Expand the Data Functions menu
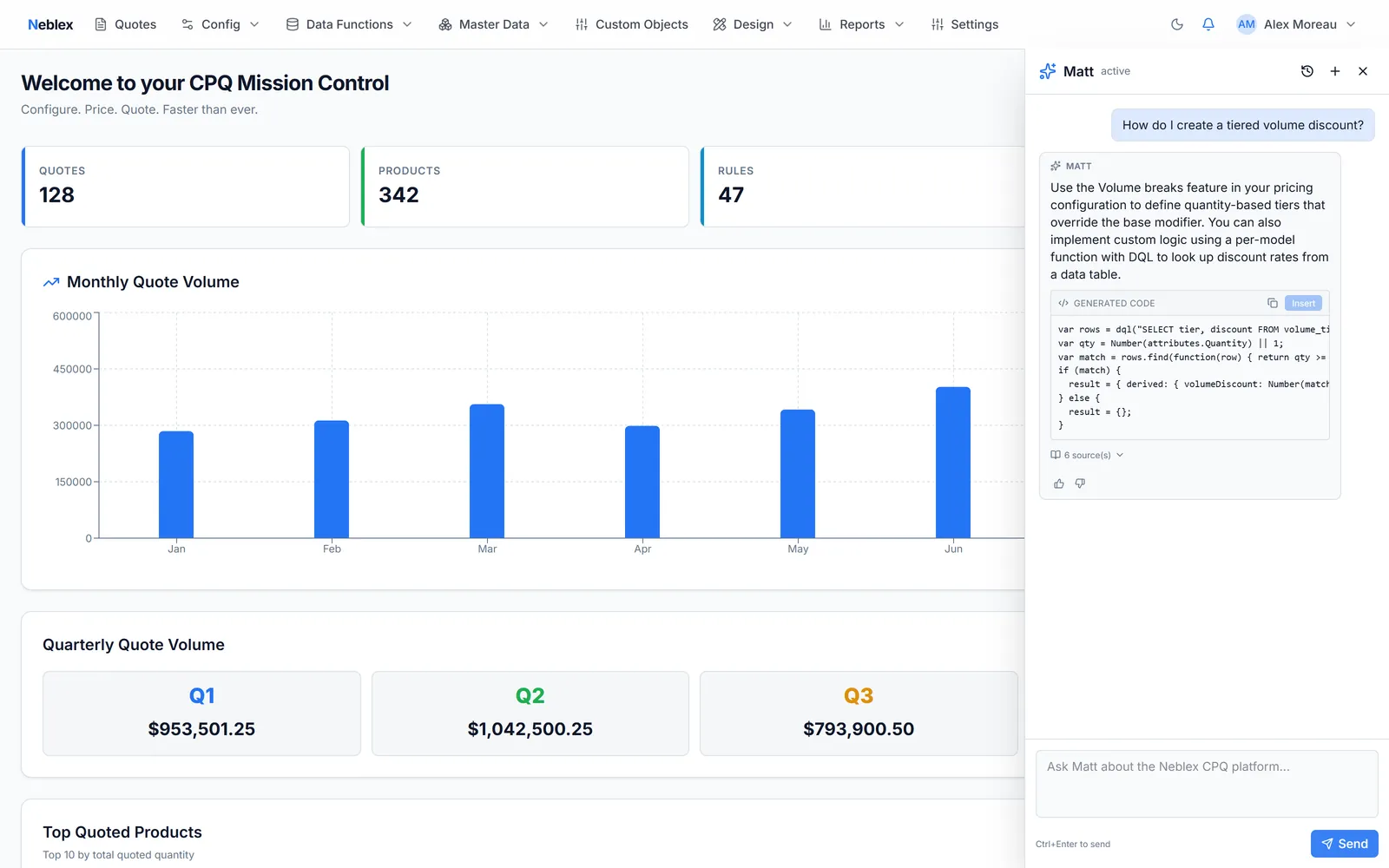Viewport: 1389px width, 868px height. coord(349,24)
